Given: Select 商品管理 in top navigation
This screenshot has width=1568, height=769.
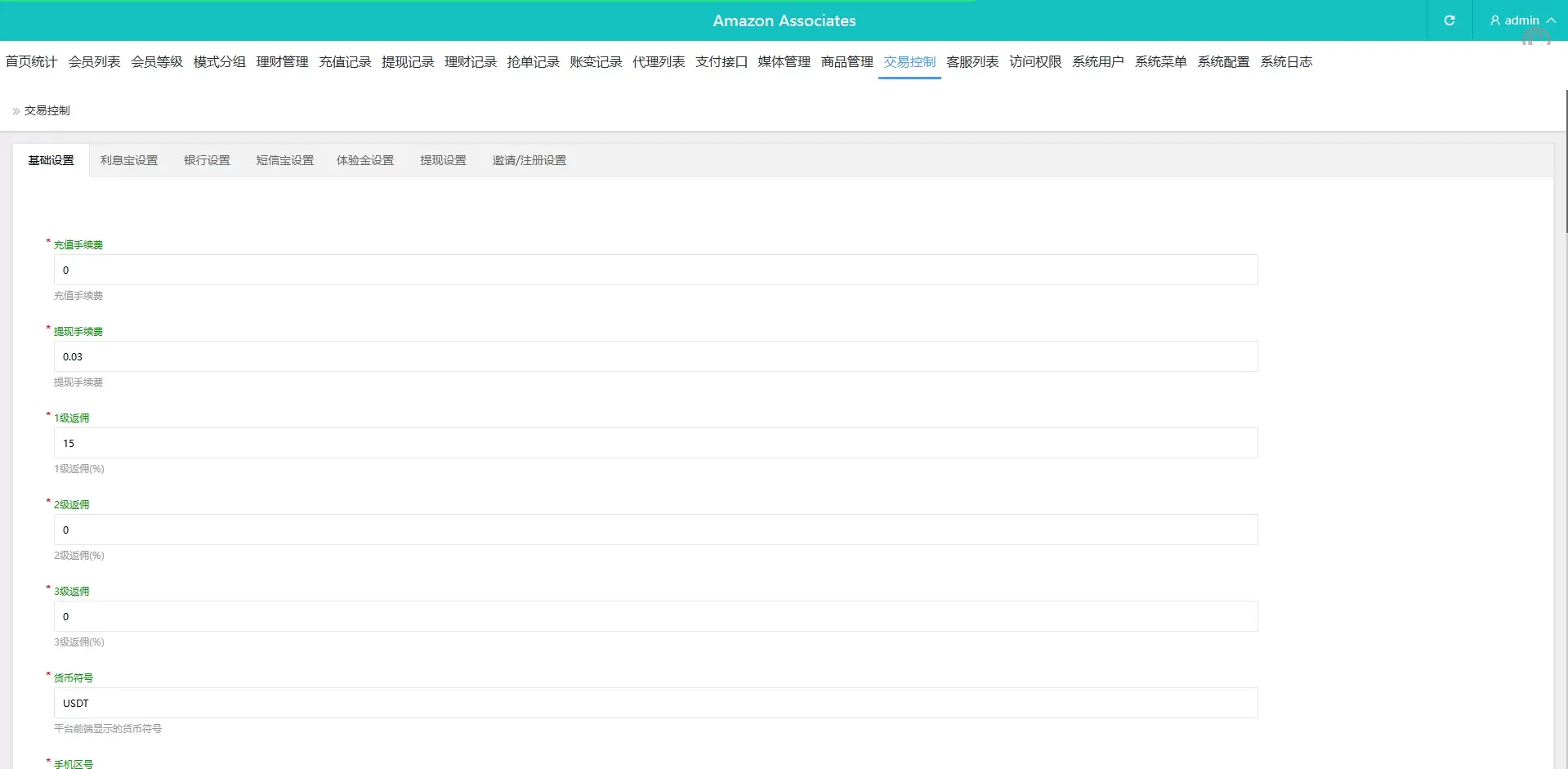Looking at the screenshot, I should click(847, 62).
